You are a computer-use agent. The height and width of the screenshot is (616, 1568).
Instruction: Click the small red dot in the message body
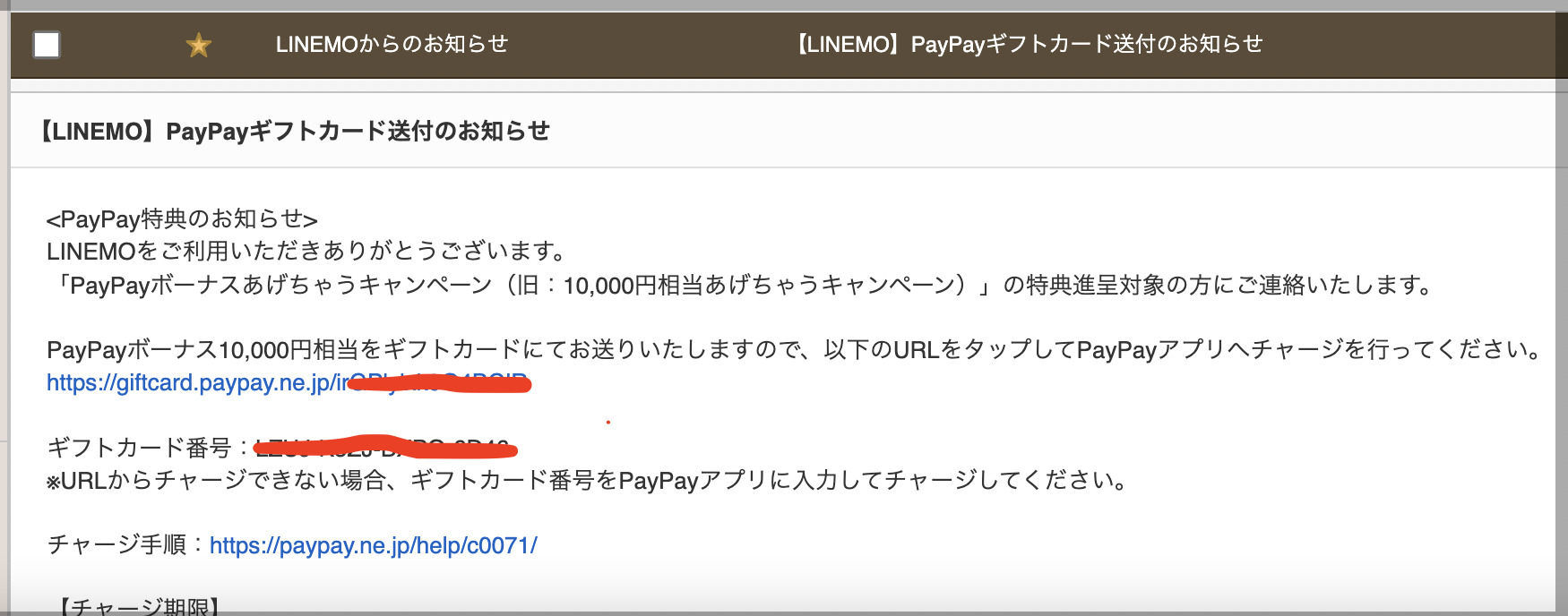pyautogui.click(x=607, y=422)
